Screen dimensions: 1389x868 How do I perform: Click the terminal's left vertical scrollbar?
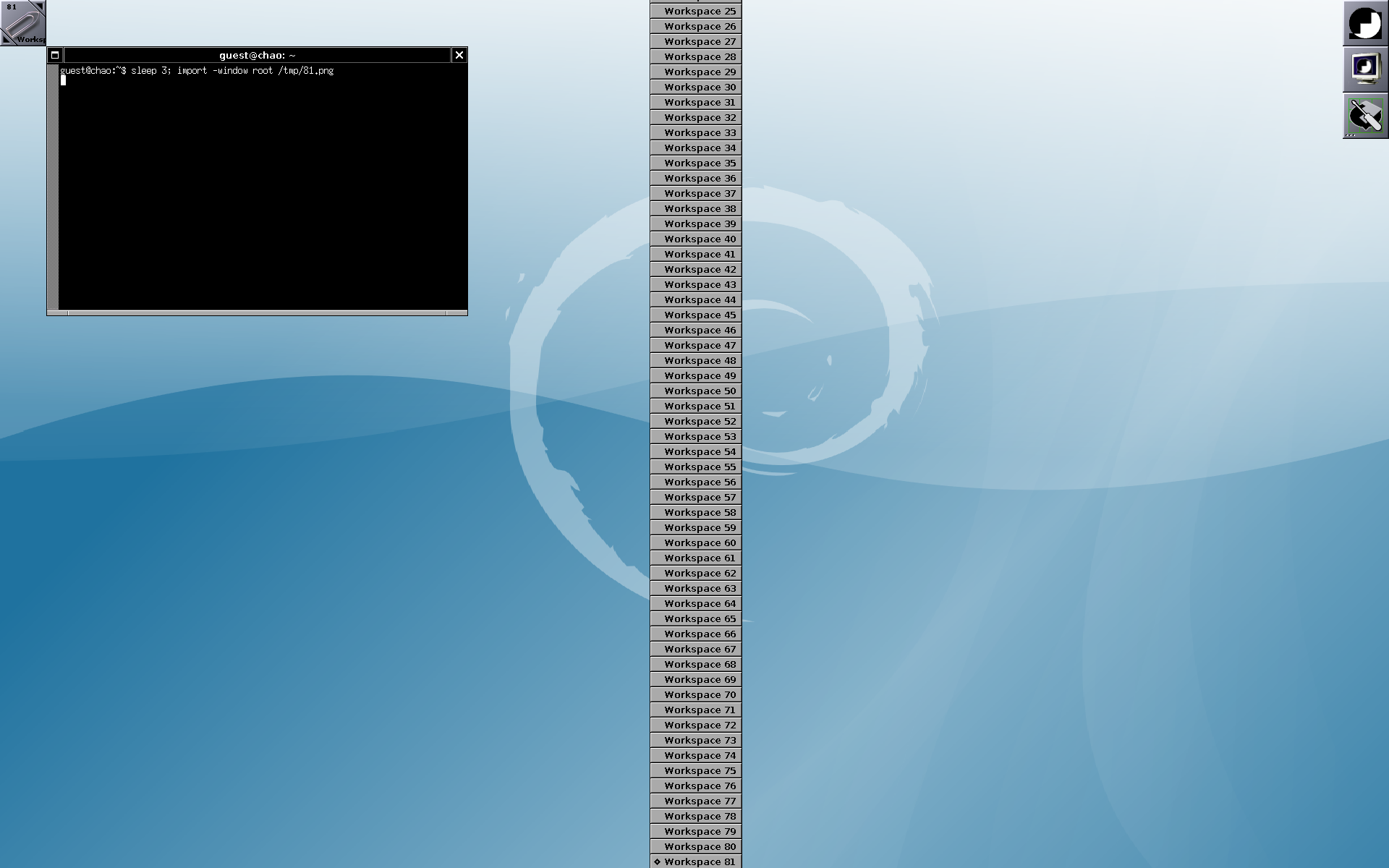pyautogui.click(x=53, y=188)
